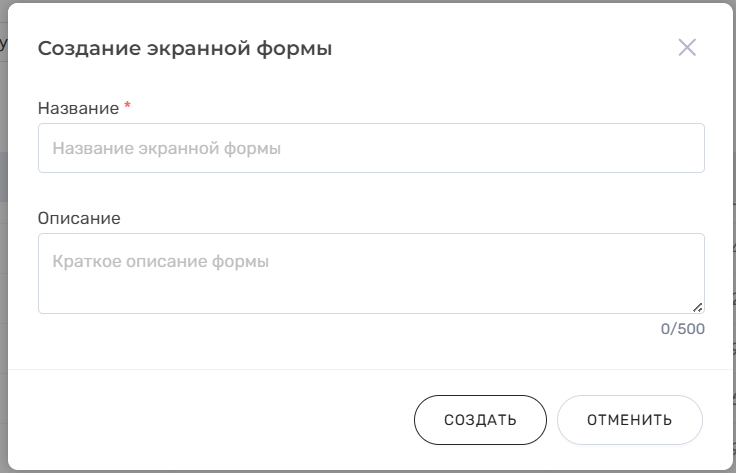Place cursor in the form name textbox
Image resolution: width=736 pixels, height=473 pixels.
pyautogui.click(x=371, y=148)
